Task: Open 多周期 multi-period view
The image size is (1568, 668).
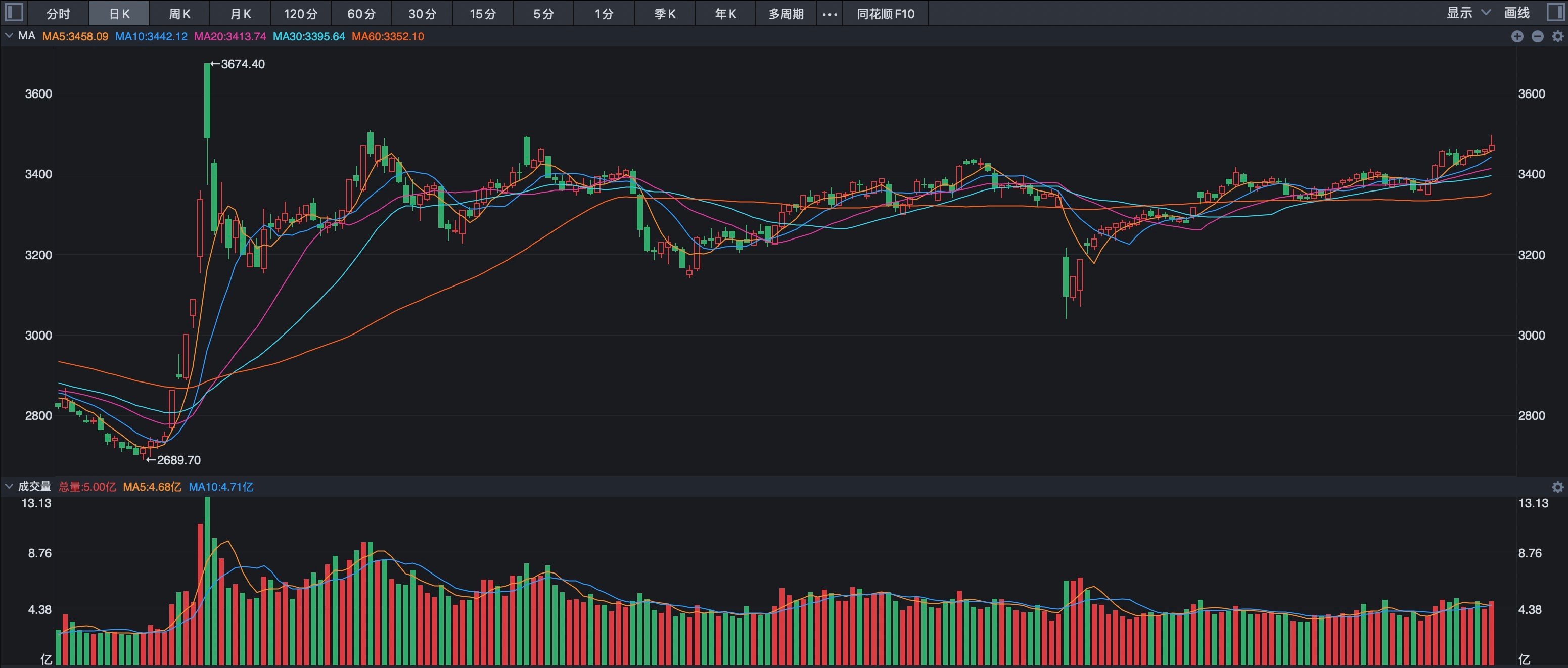Action: coord(786,13)
